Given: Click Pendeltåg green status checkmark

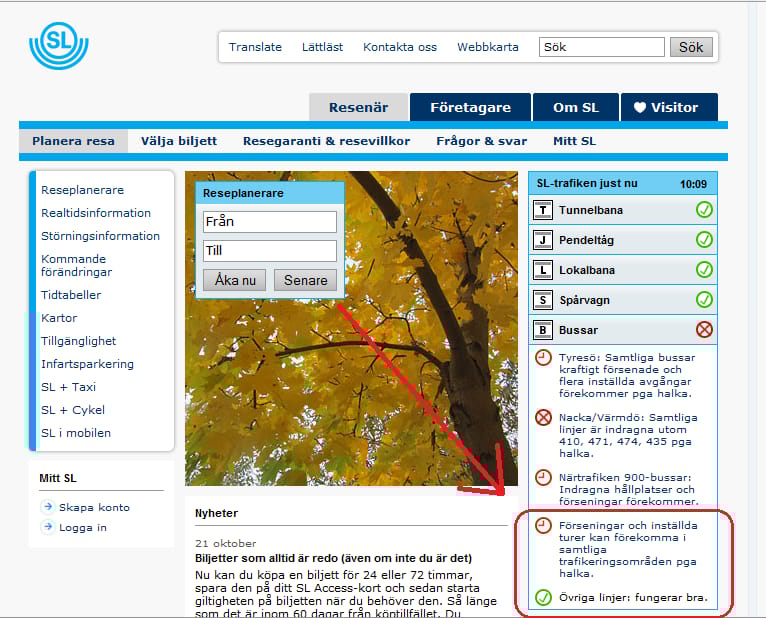Looking at the screenshot, I should pos(704,239).
